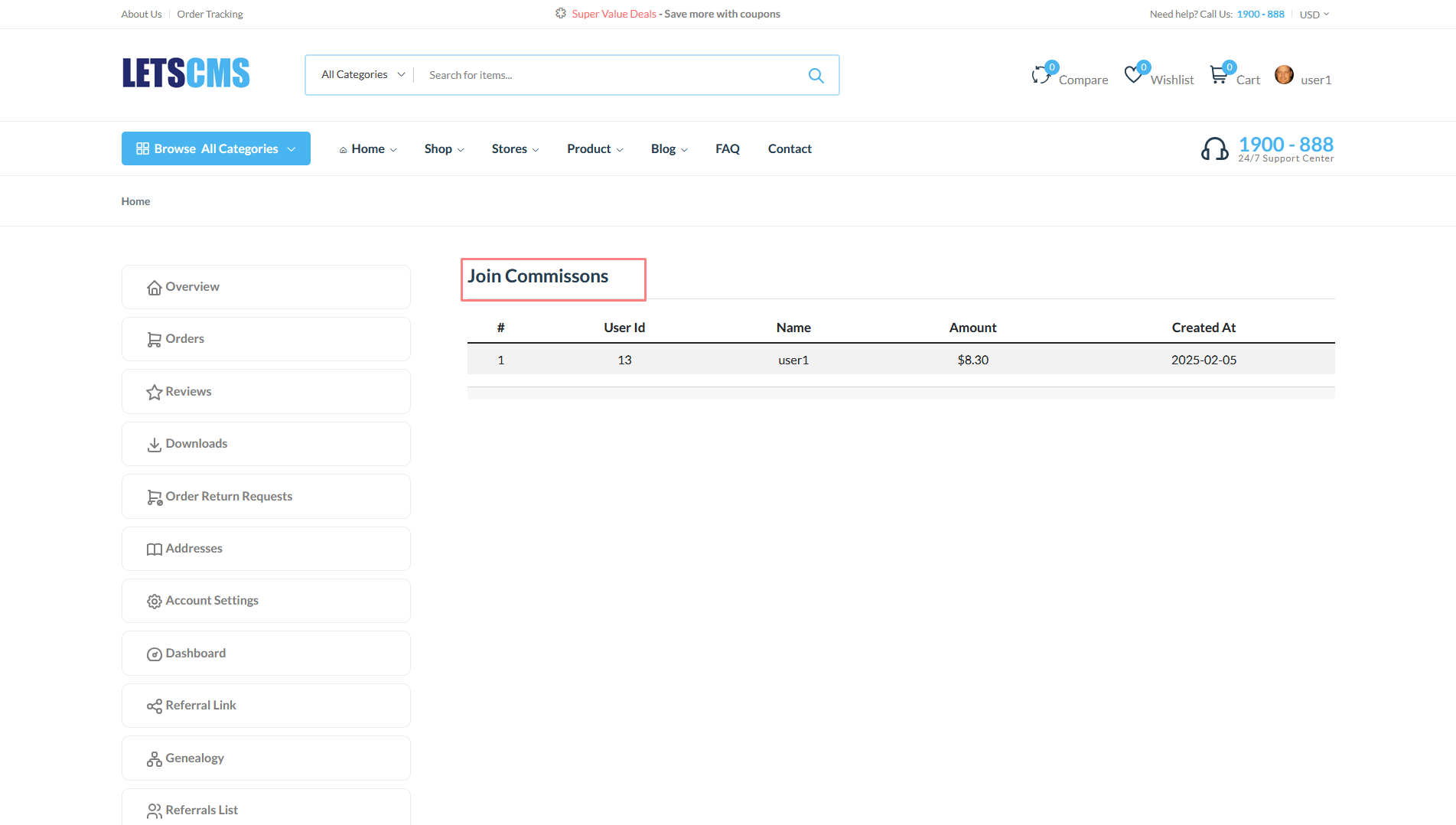1456x825 pixels.
Task: Click the LETSCMS logo
Action: tap(186, 73)
